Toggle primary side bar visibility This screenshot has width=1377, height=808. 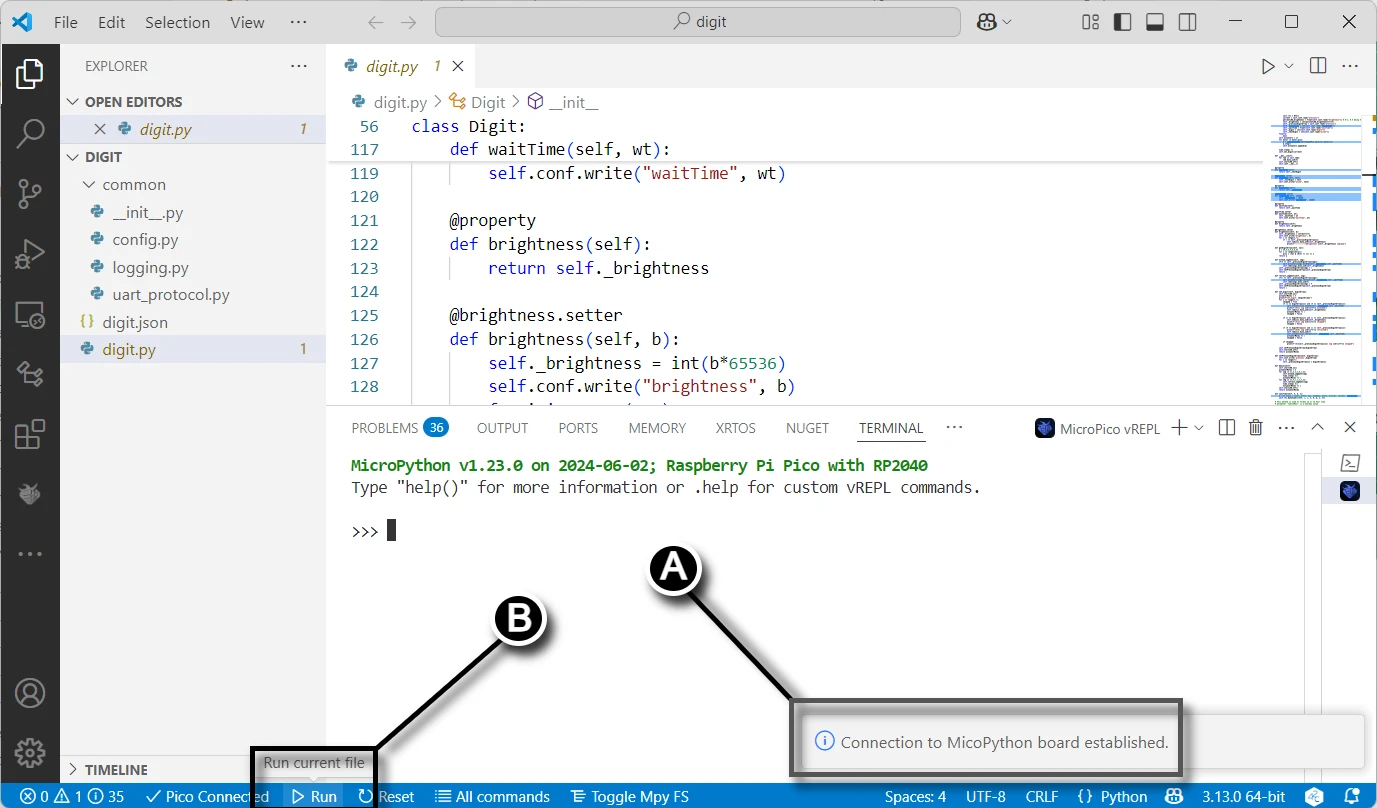pyautogui.click(x=1123, y=22)
